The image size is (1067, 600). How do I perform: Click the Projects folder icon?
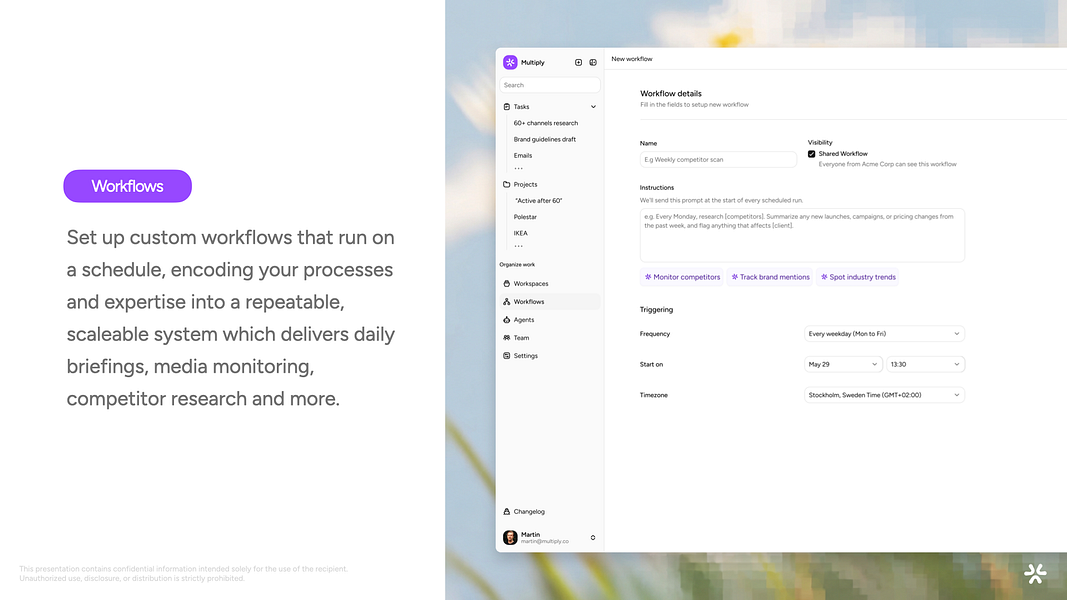(506, 184)
